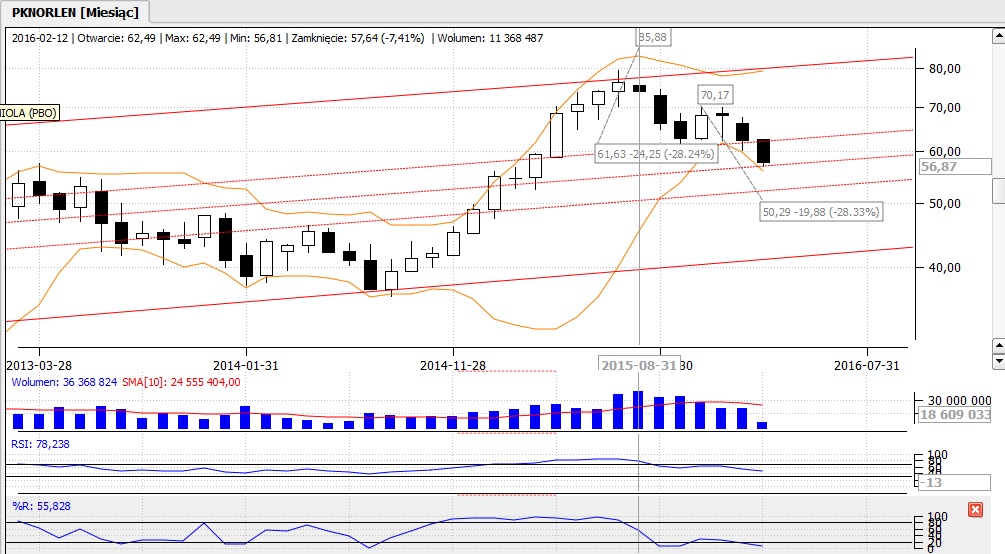Click the Max: 62,49 header value
Image resolution: width=1005 pixels, height=554 pixels.
click(193, 38)
